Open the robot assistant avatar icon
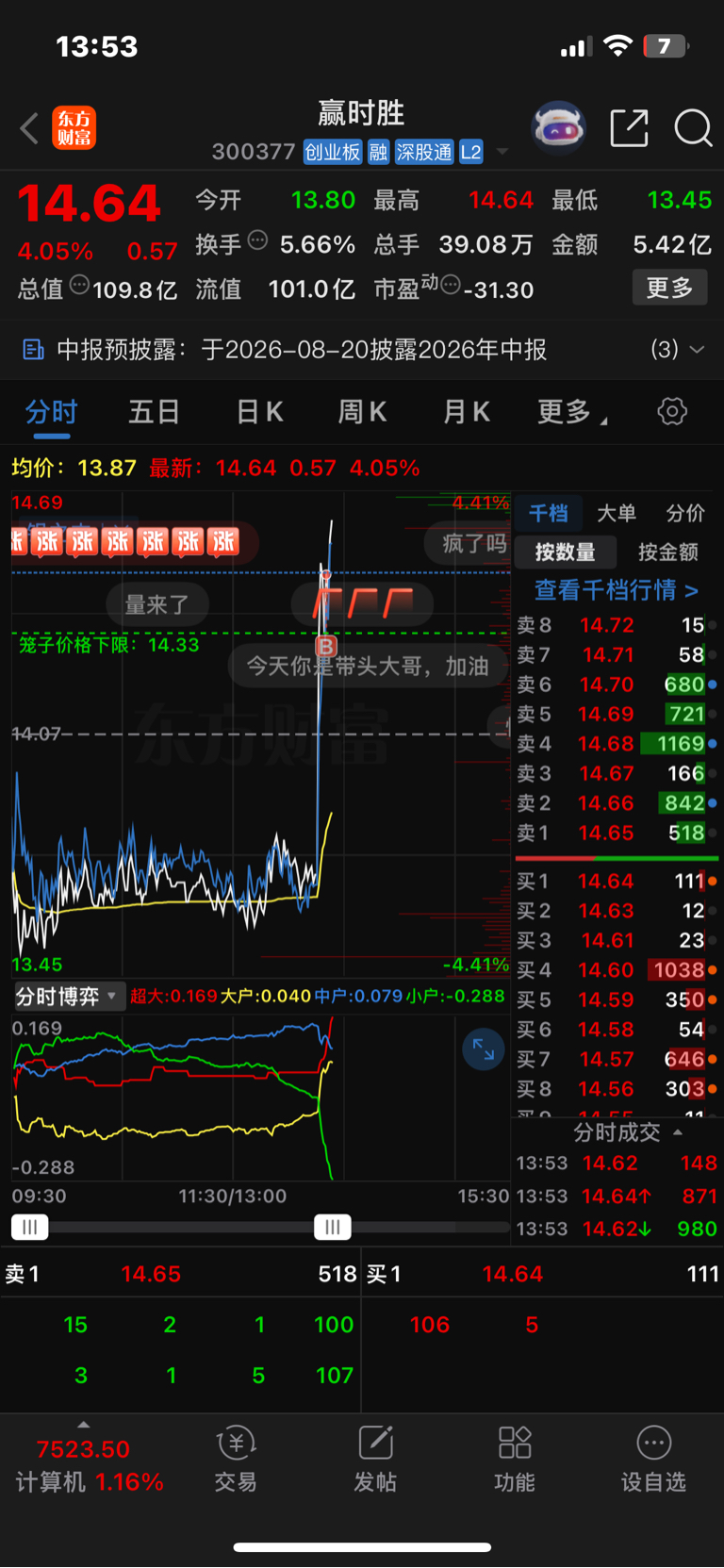 (559, 127)
